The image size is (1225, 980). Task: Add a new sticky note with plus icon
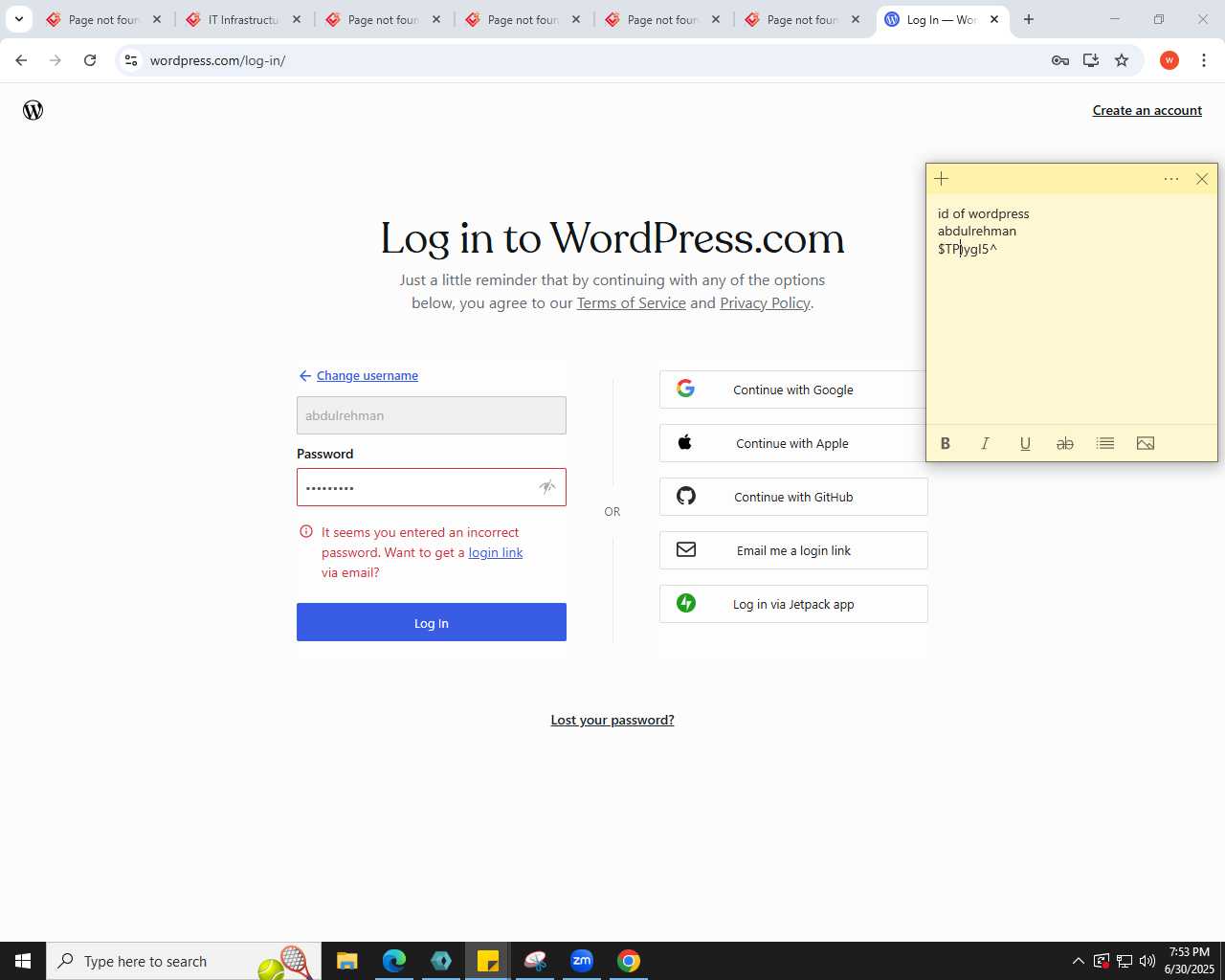click(942, 179)
